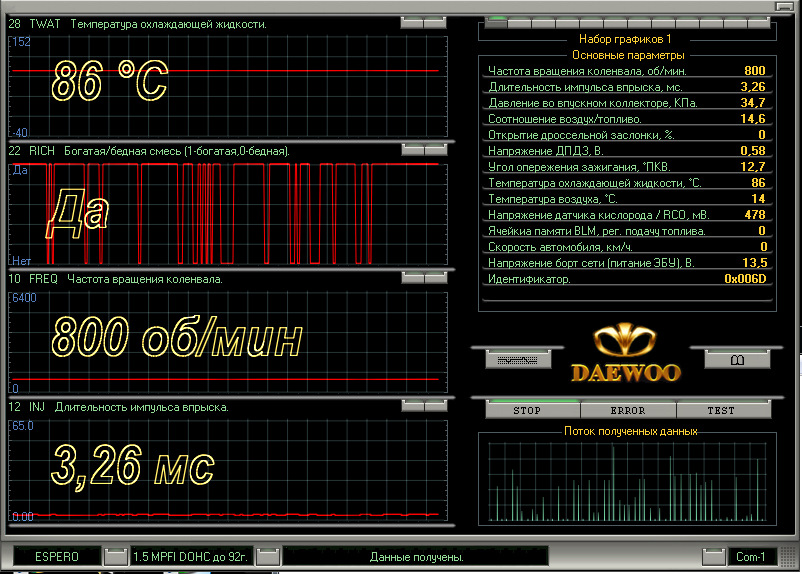This screenshot has width=802, height=574.
Task: Select 'Температура воздуха, °С.' parameter row
Action: [x=627, y=198]
